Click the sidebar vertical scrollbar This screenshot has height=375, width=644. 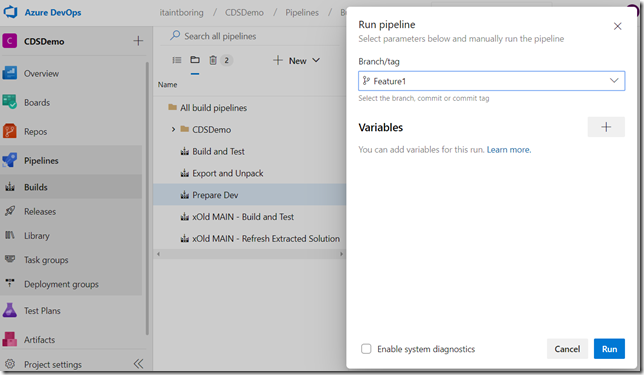147,198
